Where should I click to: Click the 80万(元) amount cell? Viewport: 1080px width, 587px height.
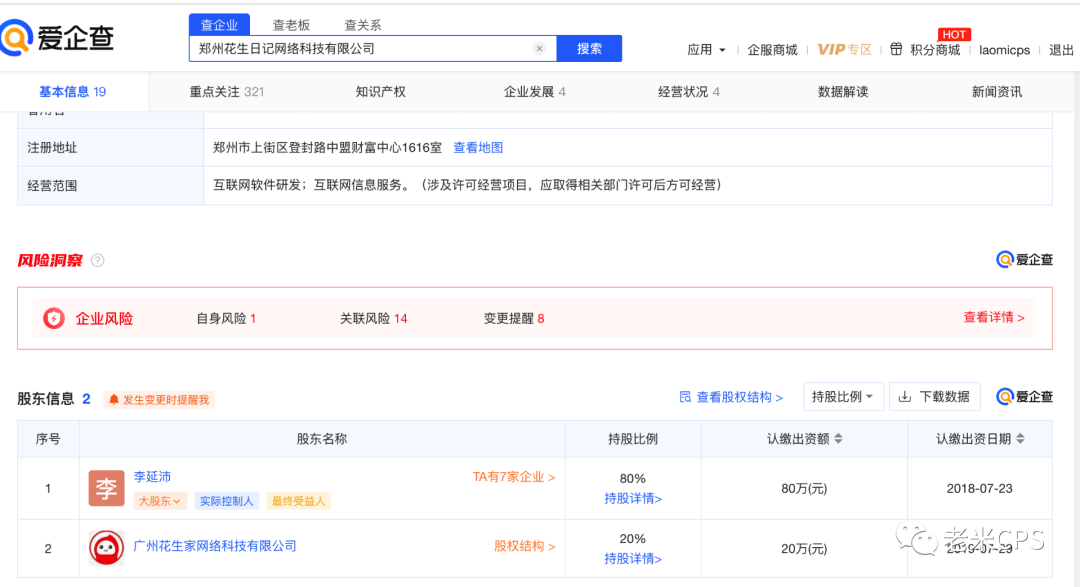[x=804, y=488]
